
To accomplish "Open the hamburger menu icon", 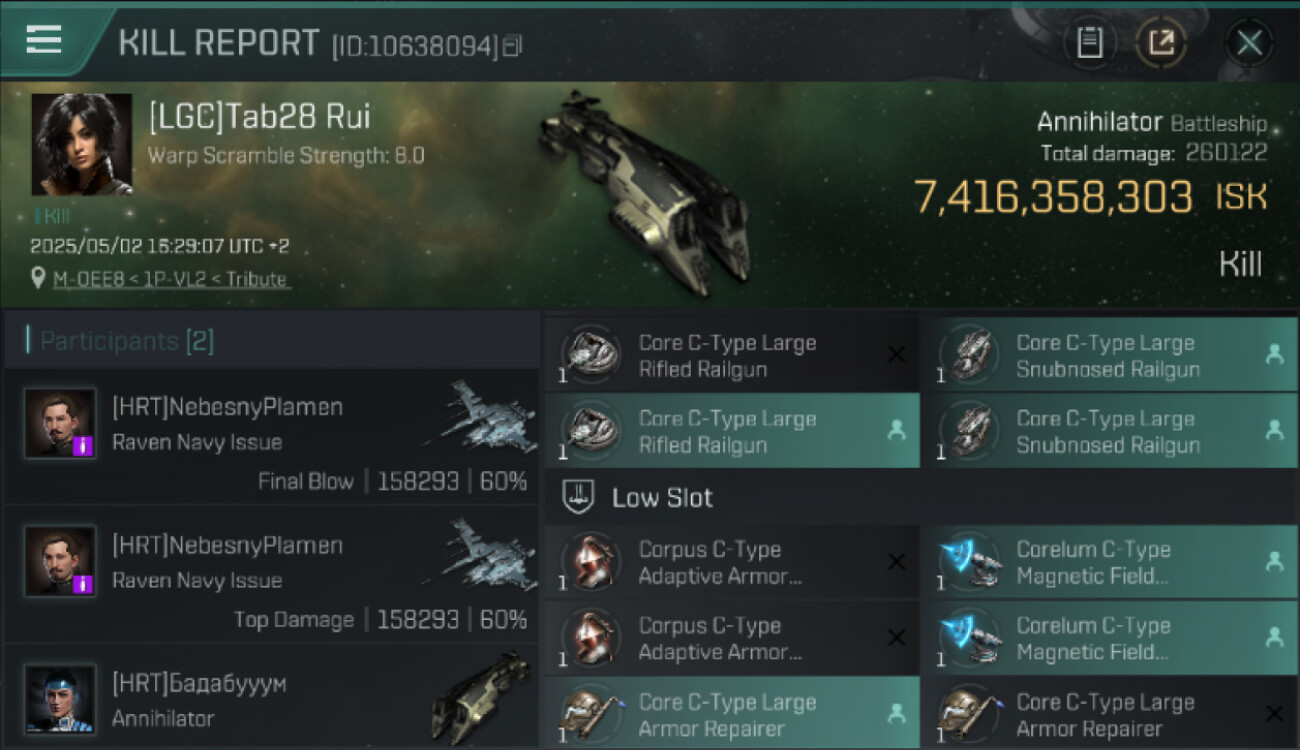I will [x=44, y=40].
